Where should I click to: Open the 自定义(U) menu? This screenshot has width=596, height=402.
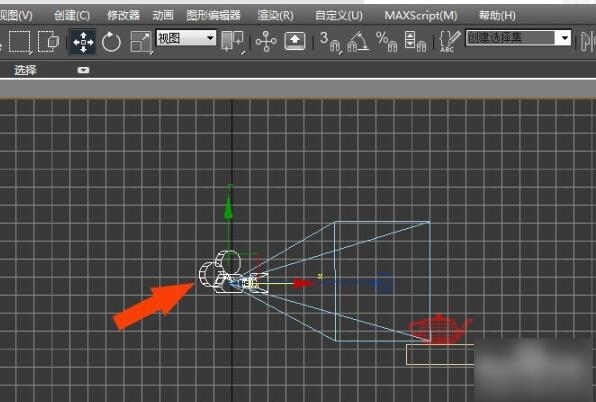[339, 16]
